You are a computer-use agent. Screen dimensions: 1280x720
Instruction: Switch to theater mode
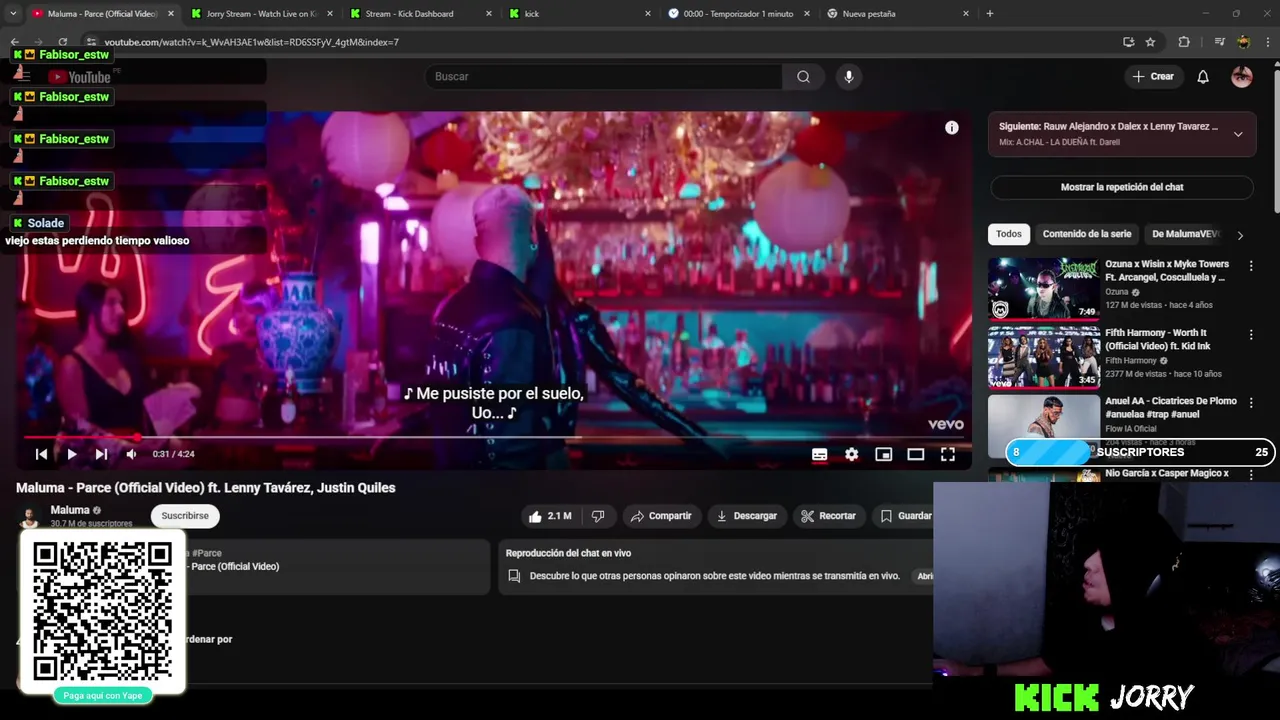(916, 454)
